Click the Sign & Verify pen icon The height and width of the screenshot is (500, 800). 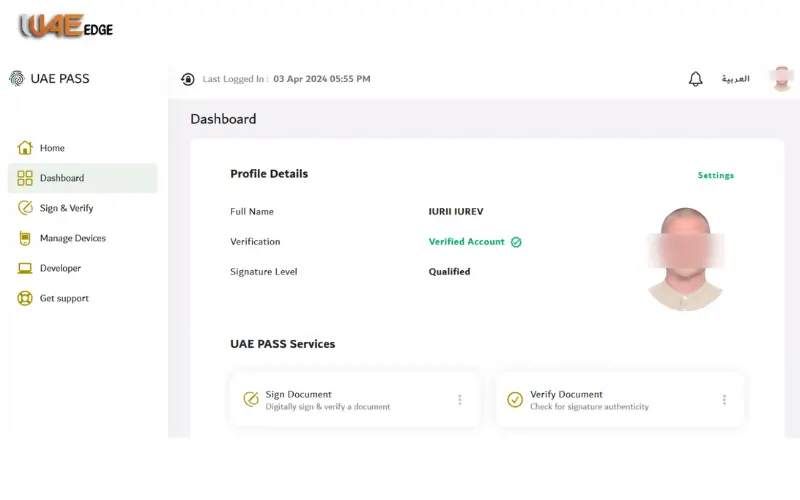[x=24, y=208]
